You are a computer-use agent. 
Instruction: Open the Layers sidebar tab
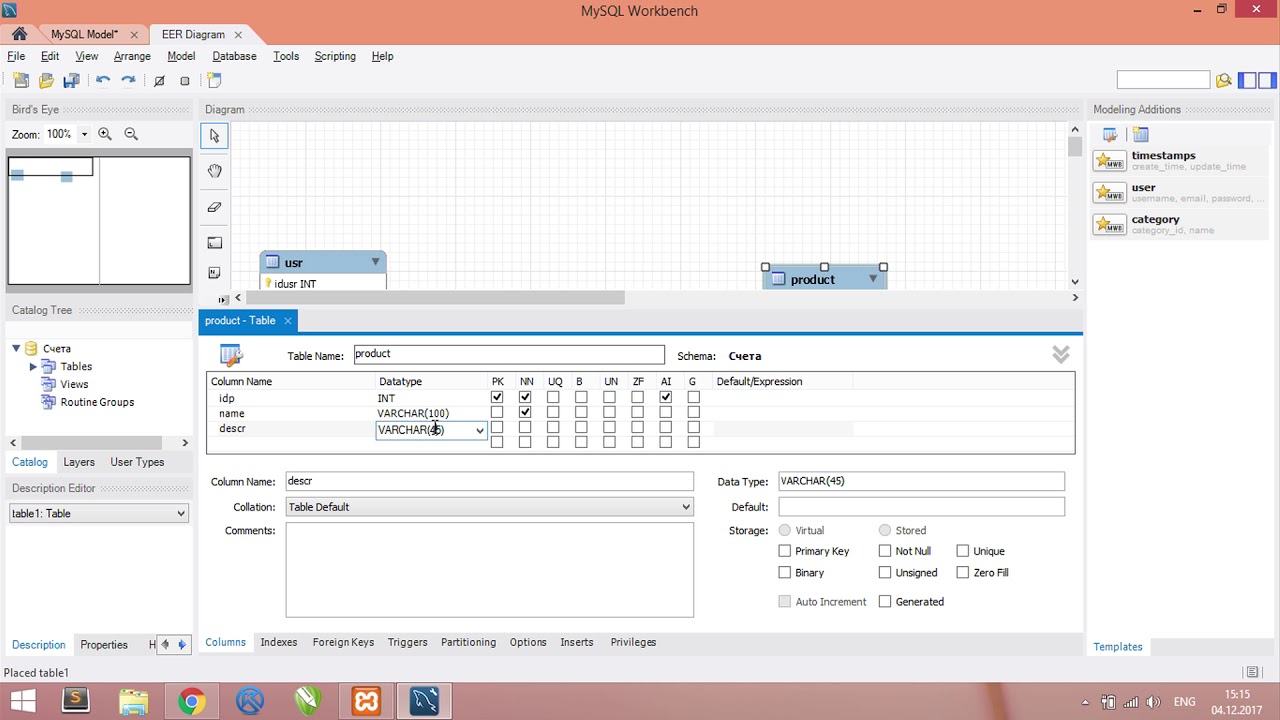coord(79,462)
